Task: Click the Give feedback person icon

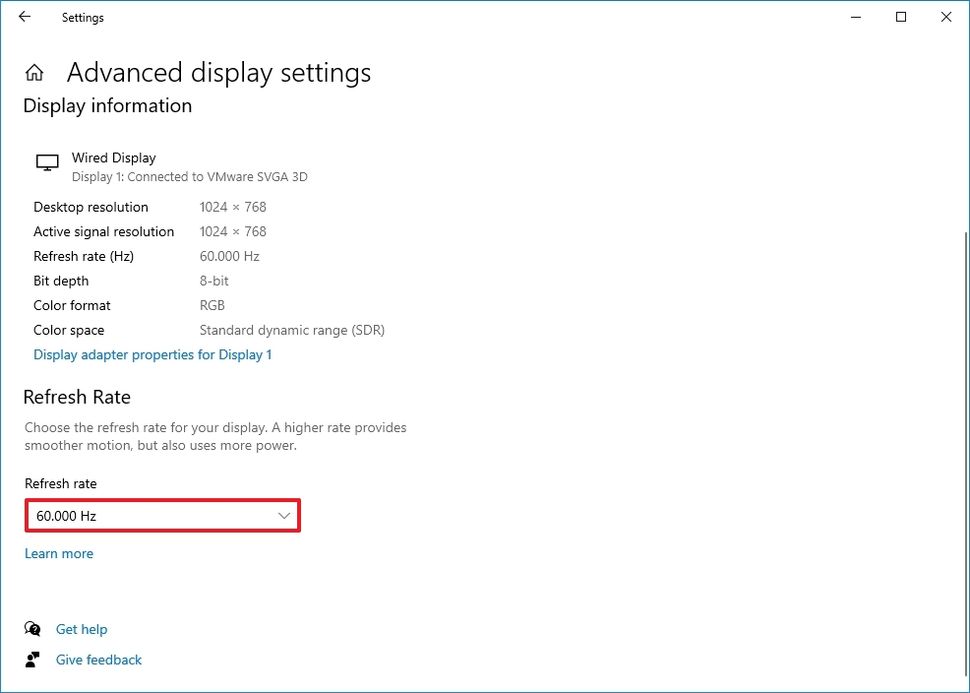Action: [x=33, y=659]
